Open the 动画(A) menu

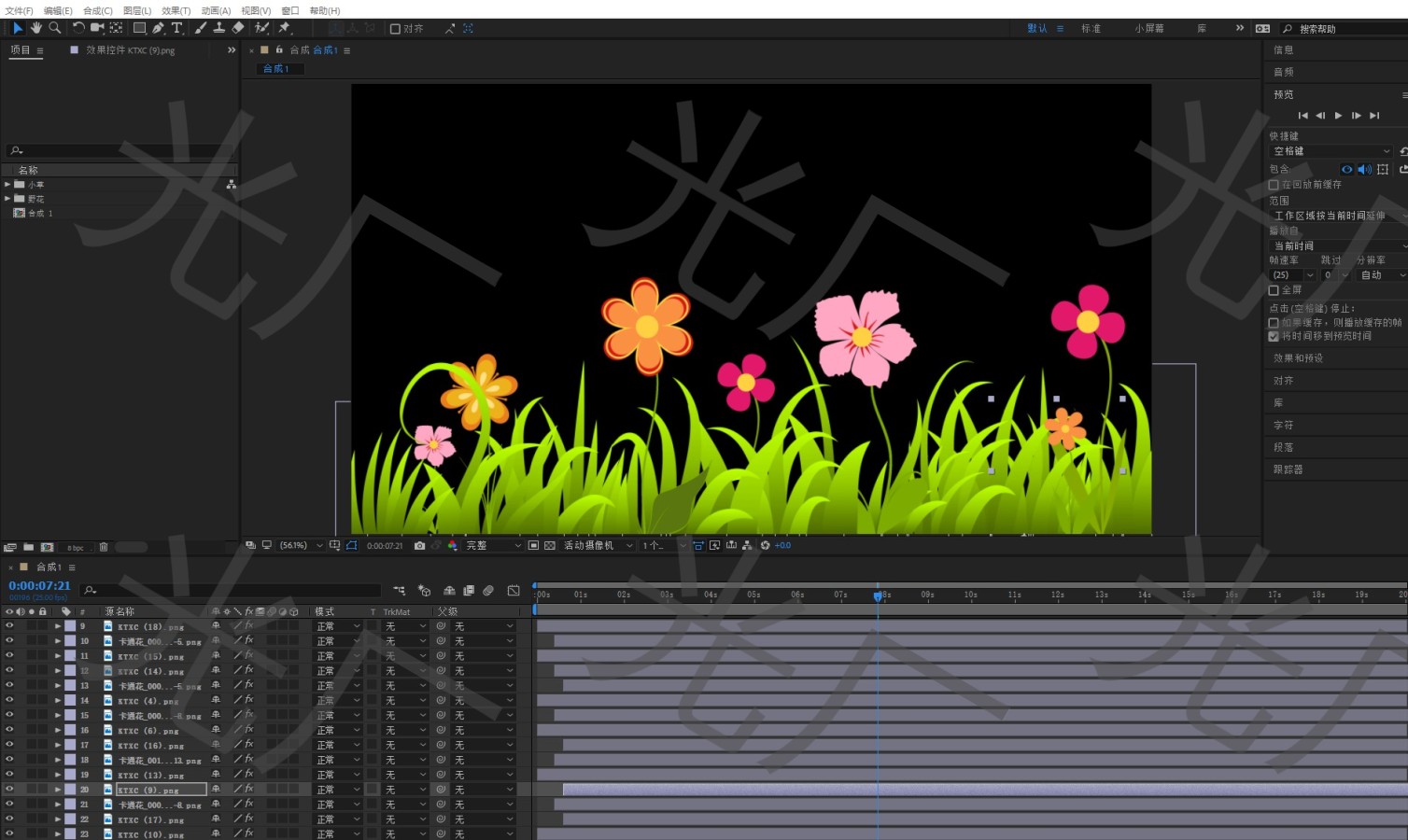point(216,10)
